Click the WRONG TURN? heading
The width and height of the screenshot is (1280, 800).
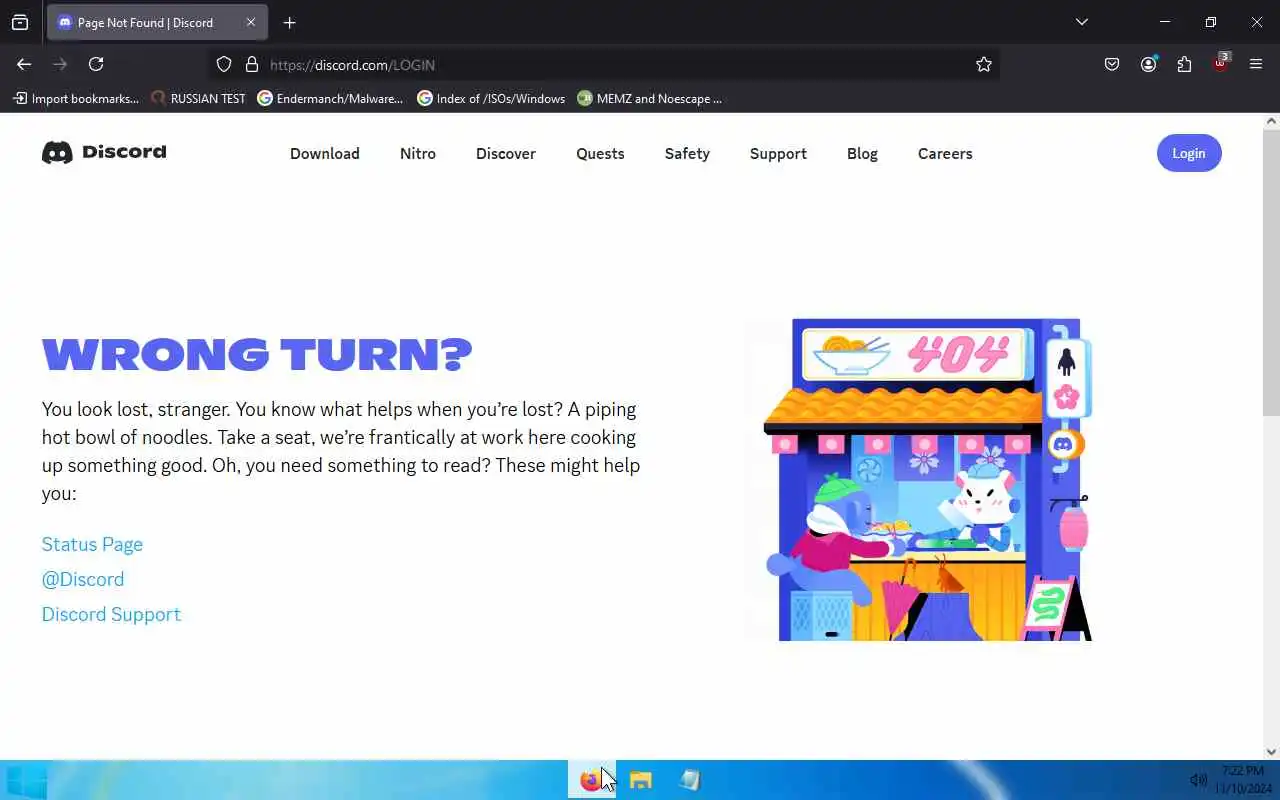[257, 354]
